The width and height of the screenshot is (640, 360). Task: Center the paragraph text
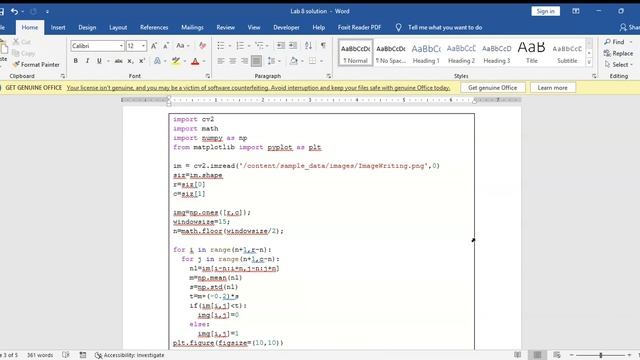click(x=233, y=61)
